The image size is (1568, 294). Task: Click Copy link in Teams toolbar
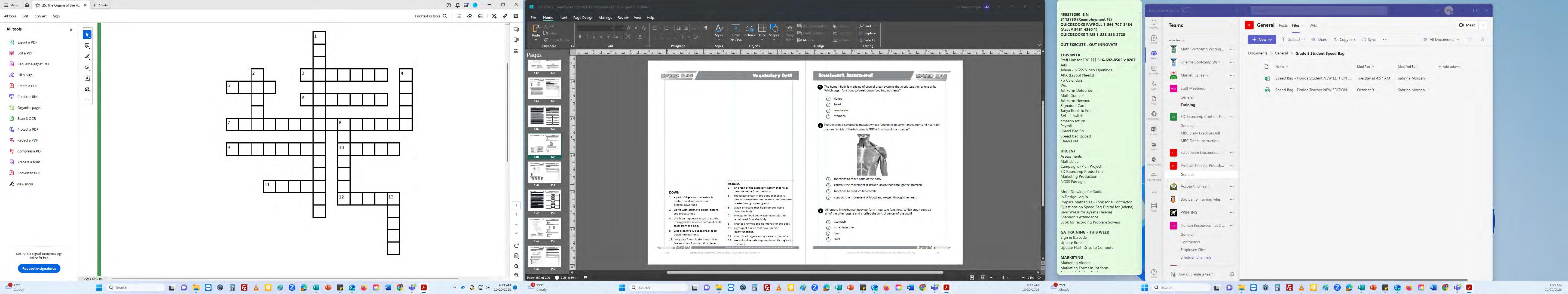tap(1344, 39)
